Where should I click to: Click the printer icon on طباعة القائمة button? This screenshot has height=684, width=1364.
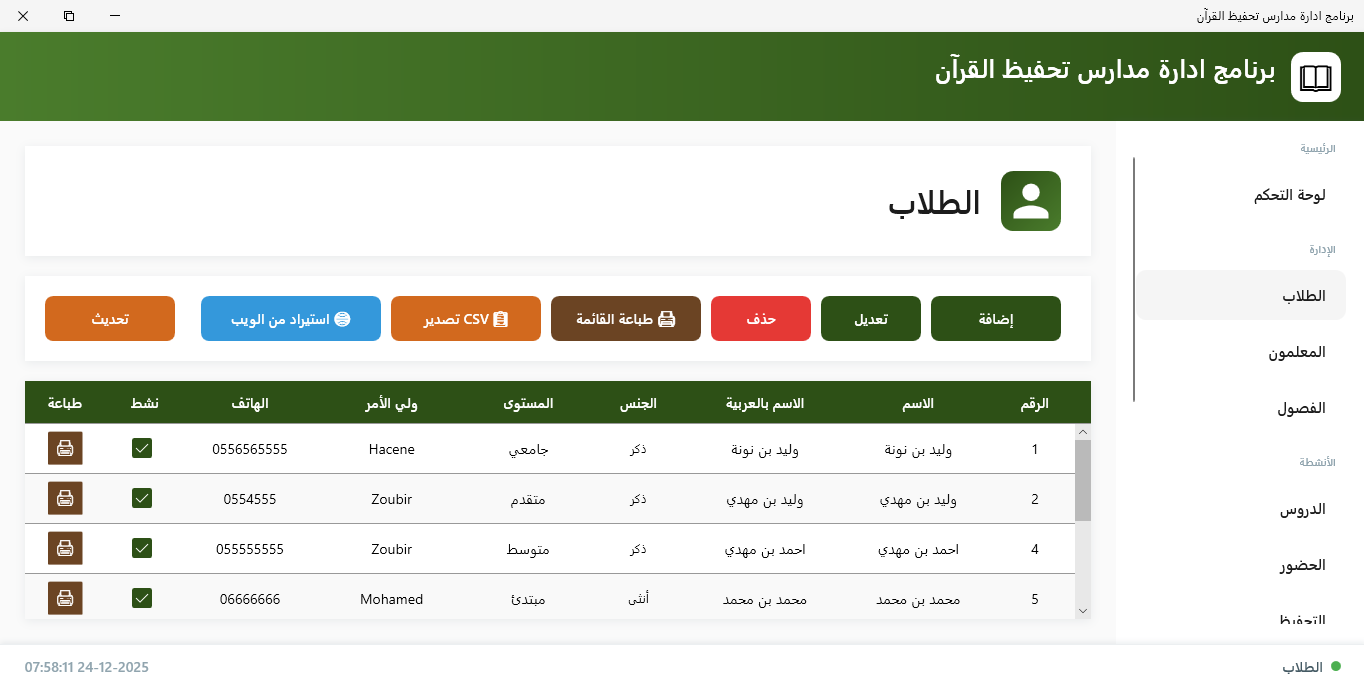pos(668,317)
